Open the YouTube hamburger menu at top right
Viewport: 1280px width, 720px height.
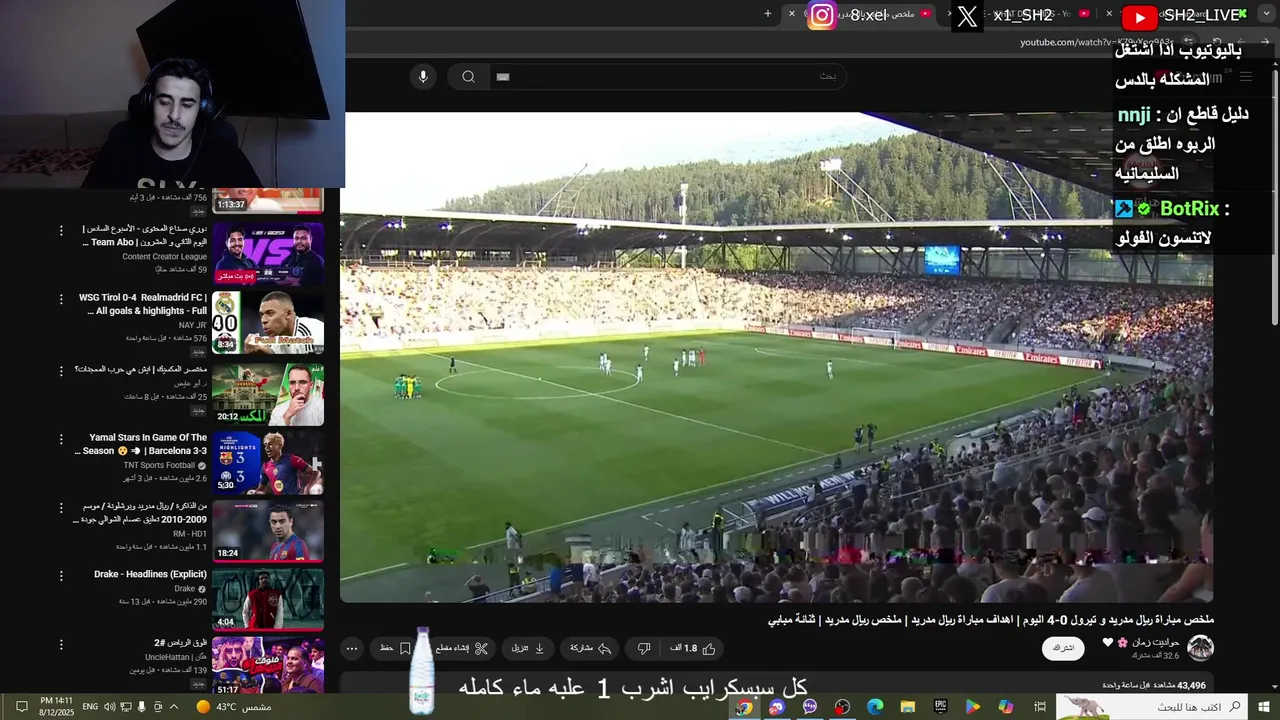[x=1246, y=77]
